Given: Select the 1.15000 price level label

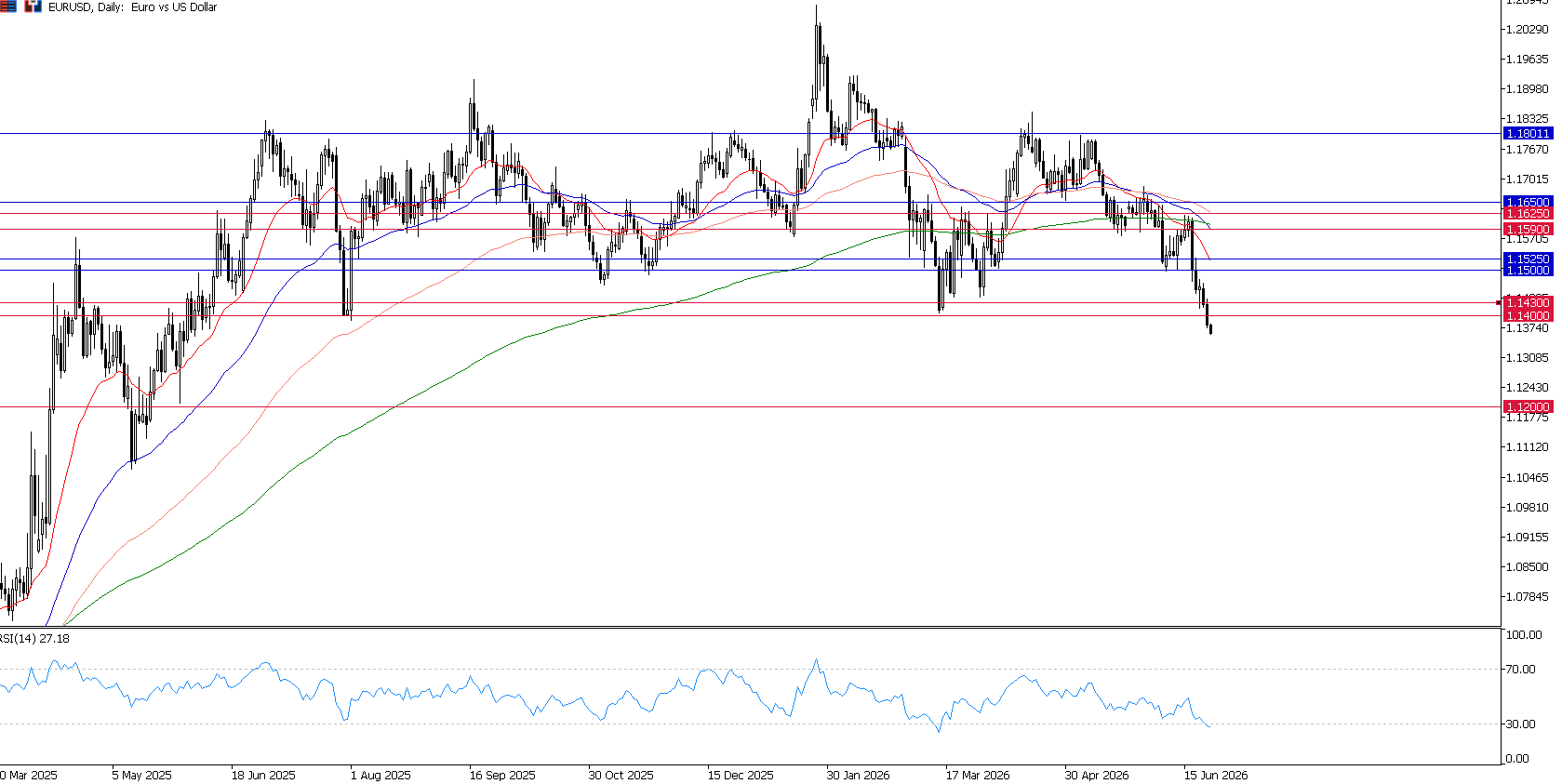Looking at the screenshot, I should click(x=1528, y=270).
